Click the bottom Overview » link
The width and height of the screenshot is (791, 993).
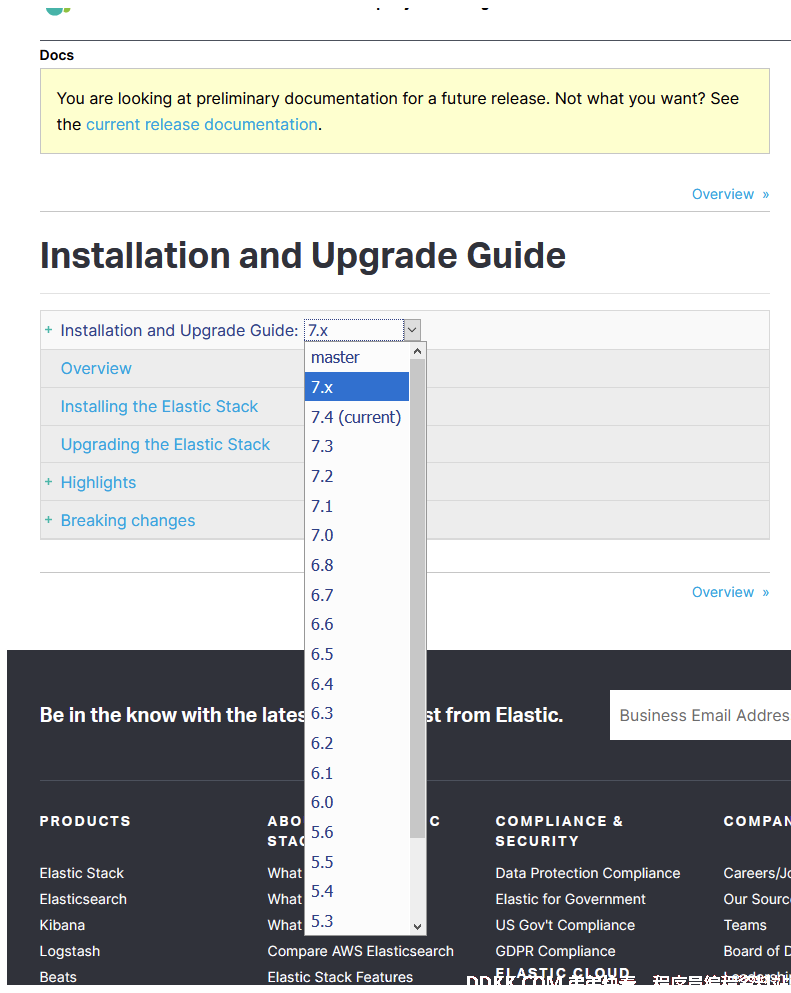pos(730,591)
